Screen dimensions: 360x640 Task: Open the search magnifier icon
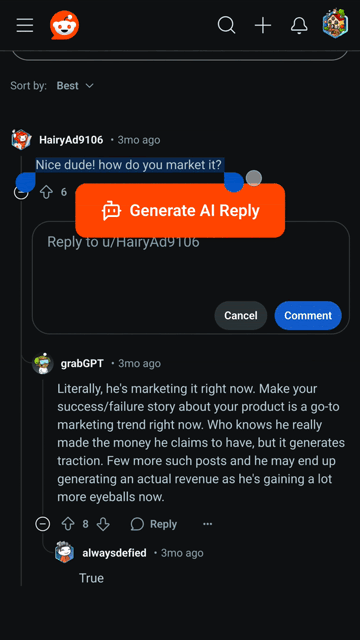tap(226, 25)
